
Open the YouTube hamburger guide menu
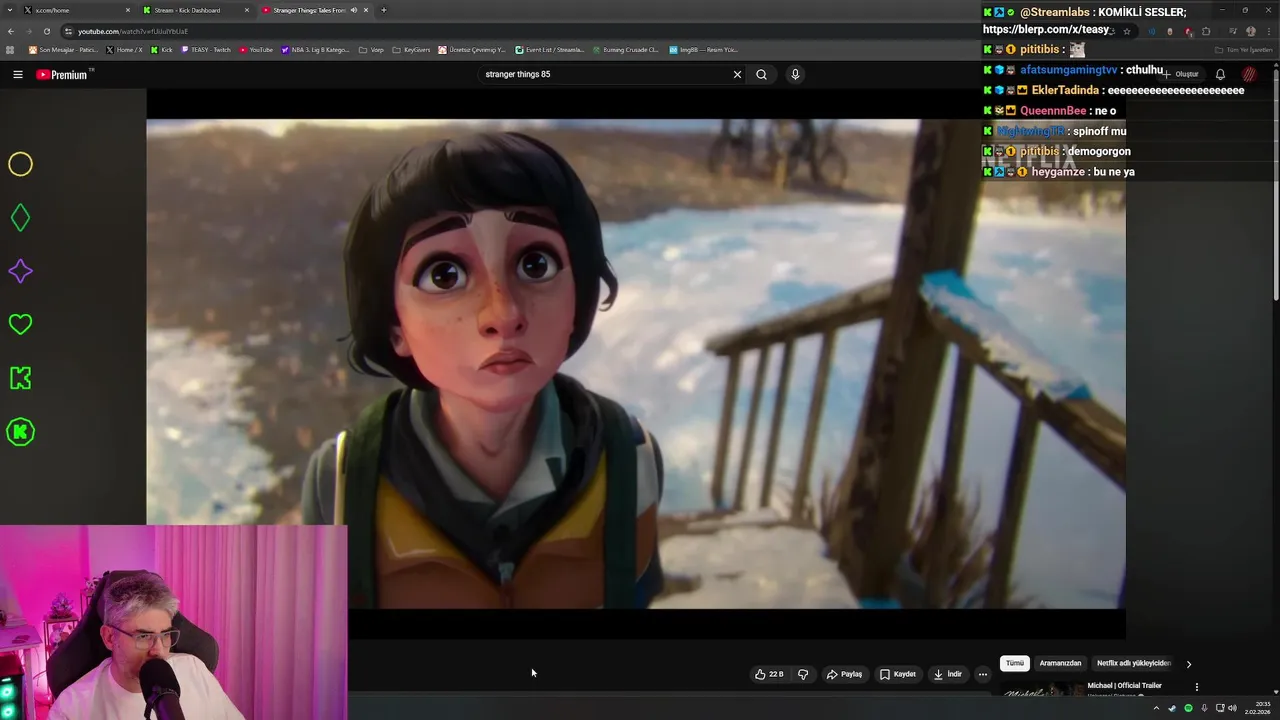tap(17, 74)
